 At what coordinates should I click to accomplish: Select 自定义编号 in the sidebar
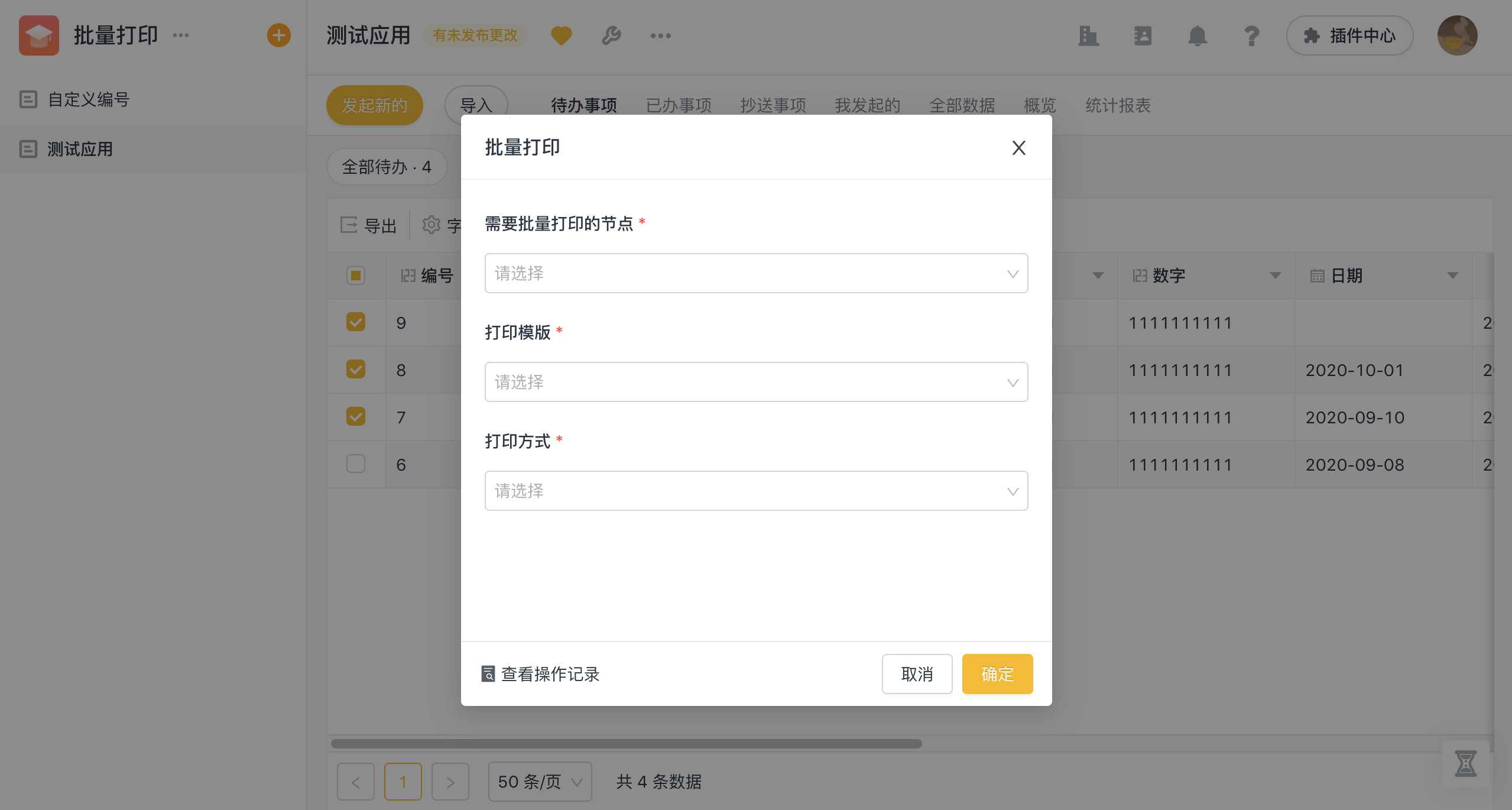pos(153,99)
